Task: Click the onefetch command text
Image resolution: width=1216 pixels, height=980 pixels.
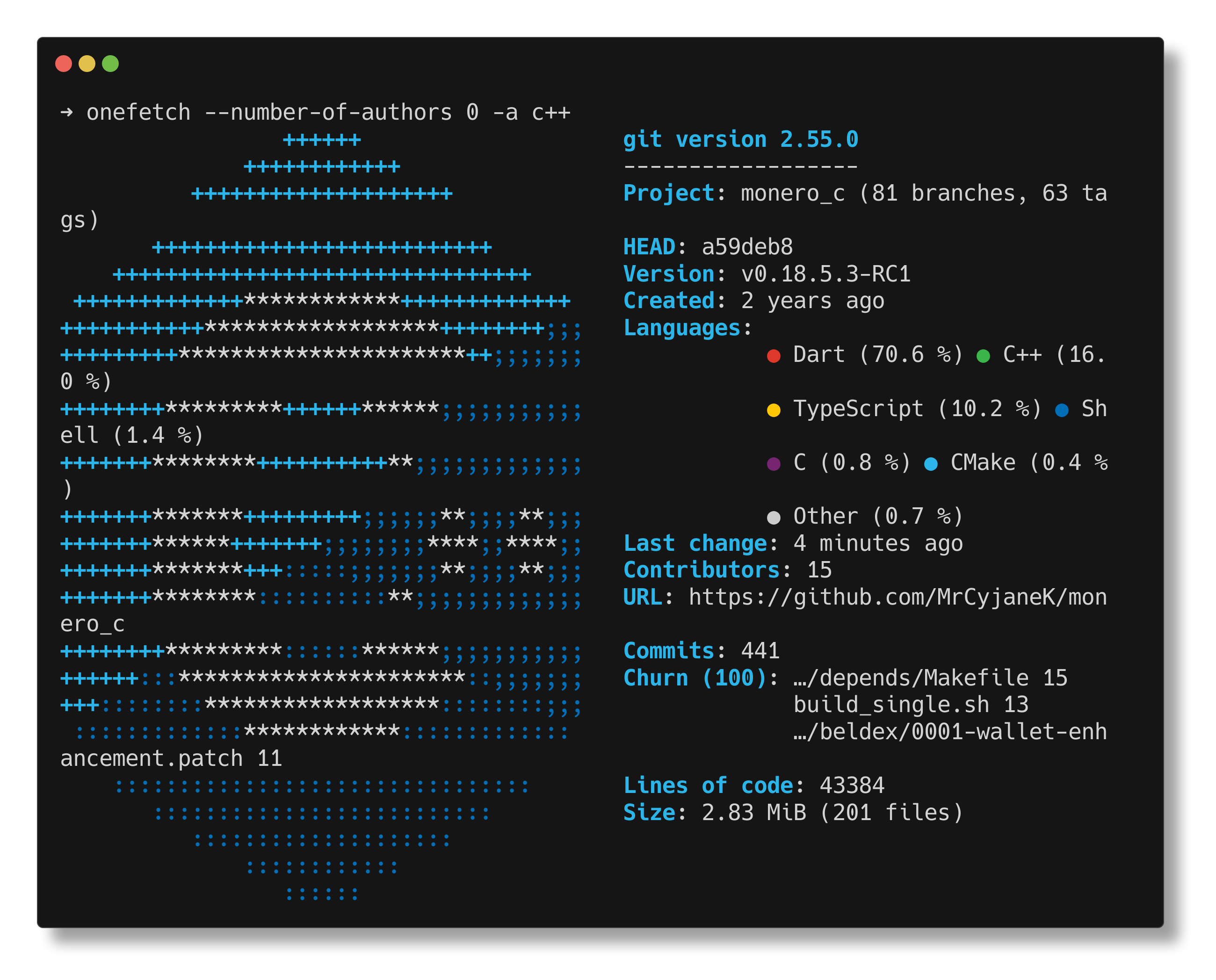Action: coord(328,112)
